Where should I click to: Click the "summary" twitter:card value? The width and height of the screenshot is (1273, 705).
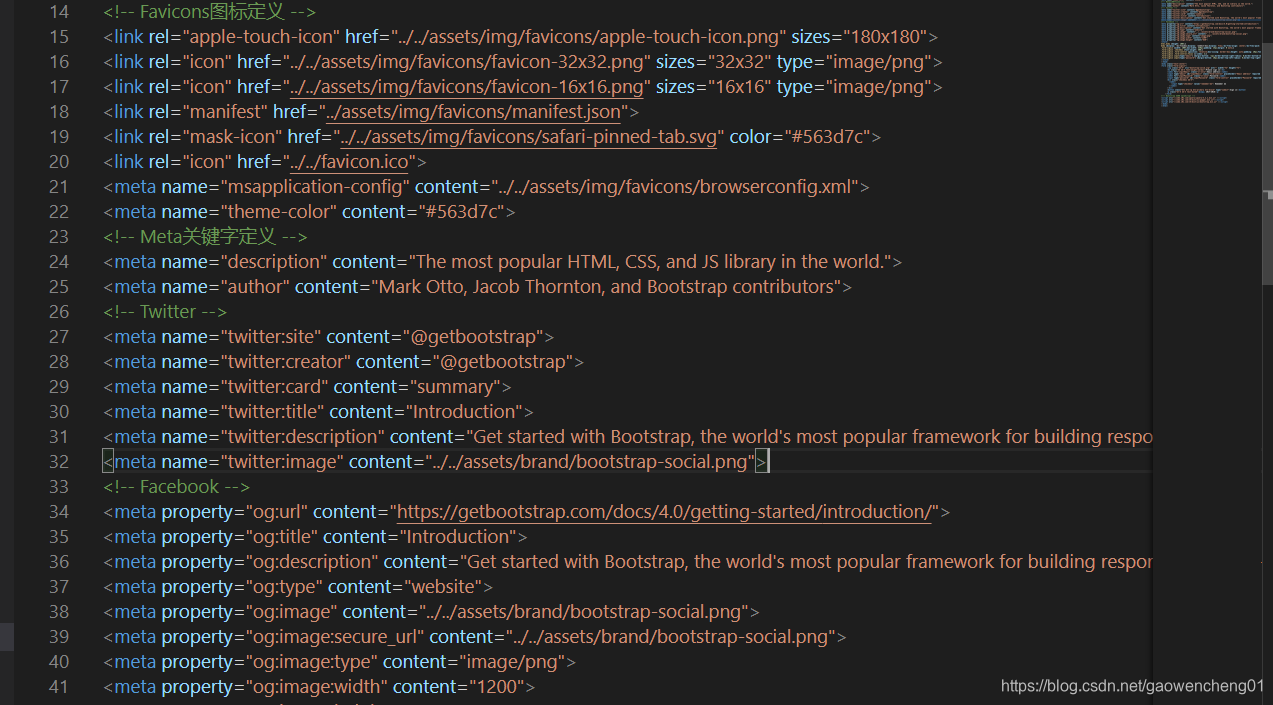[x=456, y=387]
